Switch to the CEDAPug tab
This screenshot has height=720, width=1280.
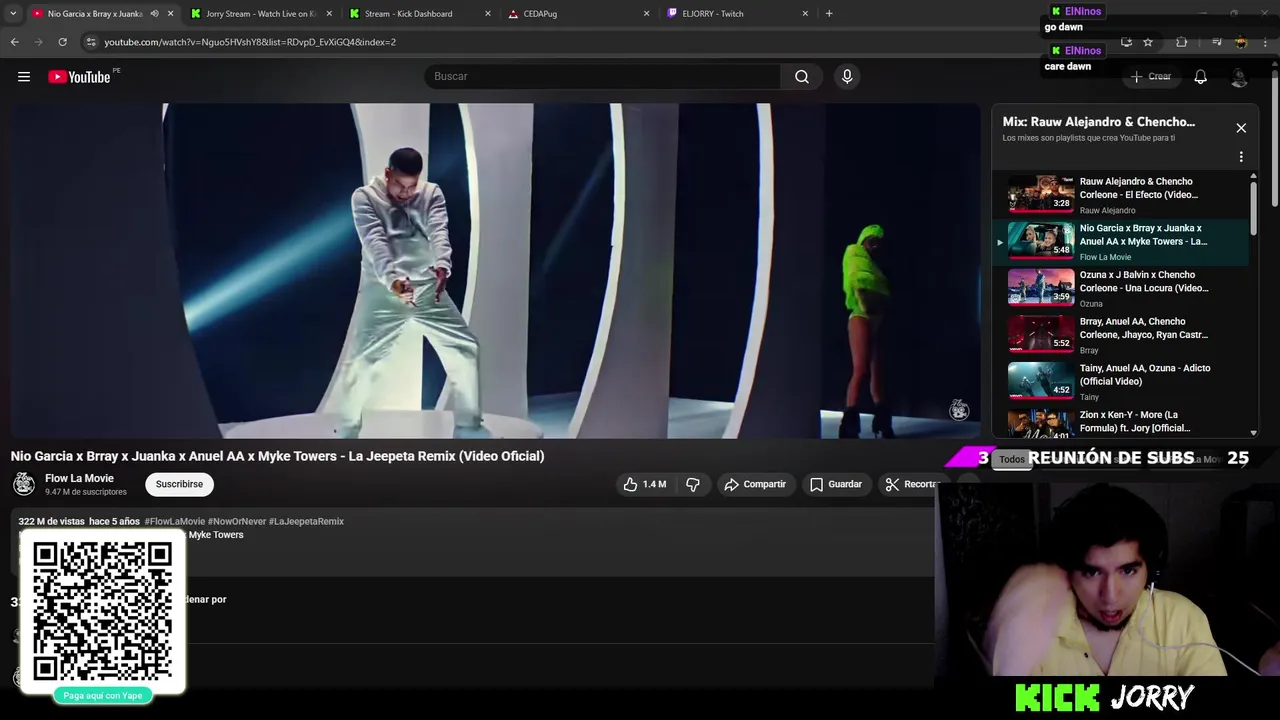(x=578, y=14)
